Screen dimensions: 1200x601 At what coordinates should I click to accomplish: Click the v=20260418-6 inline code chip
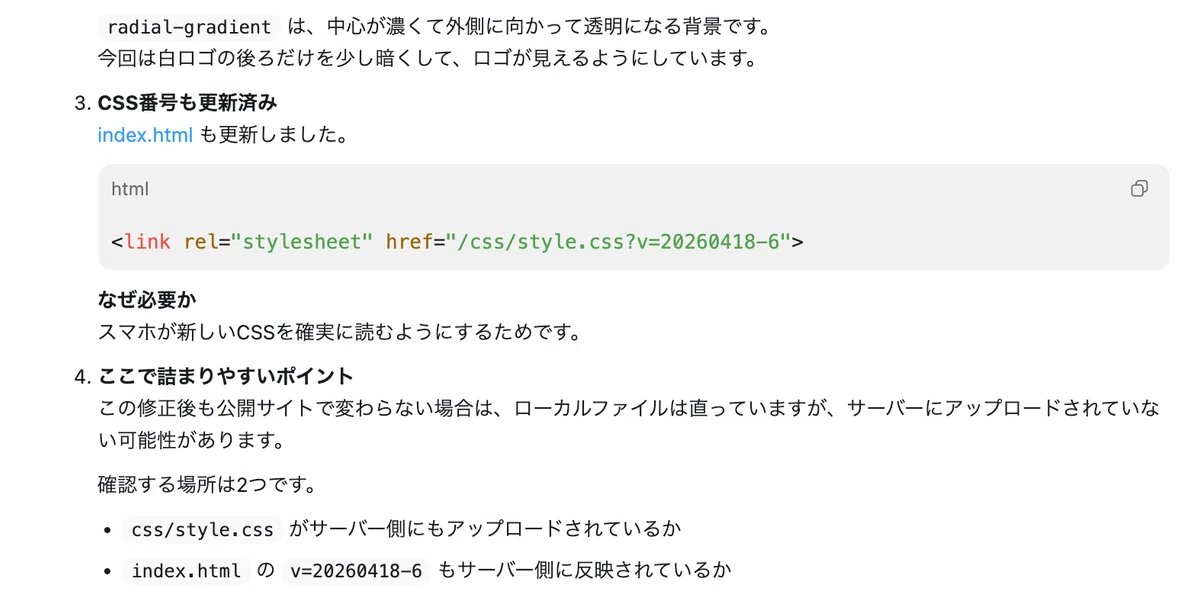coord(355,571)
